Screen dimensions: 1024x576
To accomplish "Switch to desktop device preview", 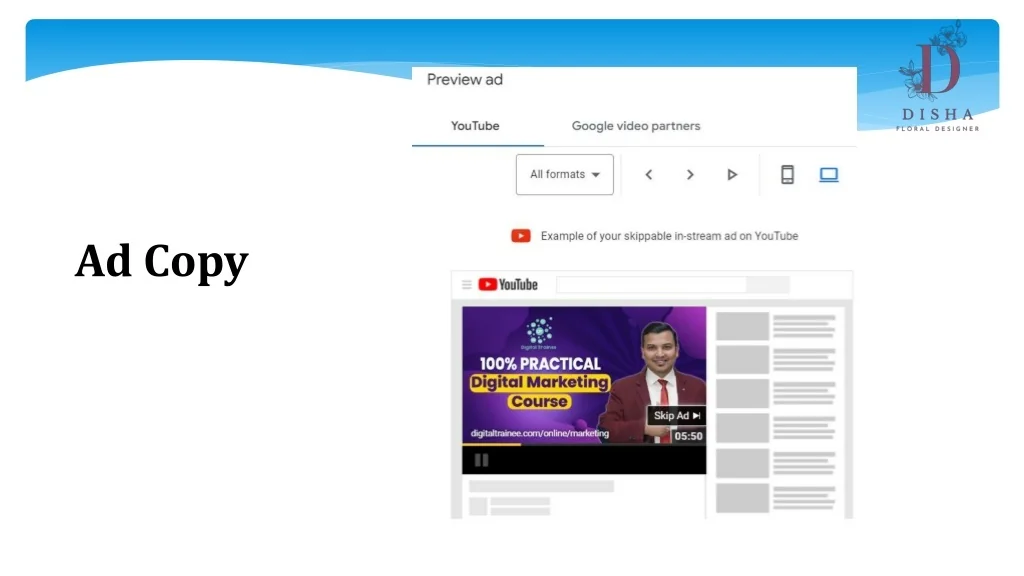I will click(829, 175).
